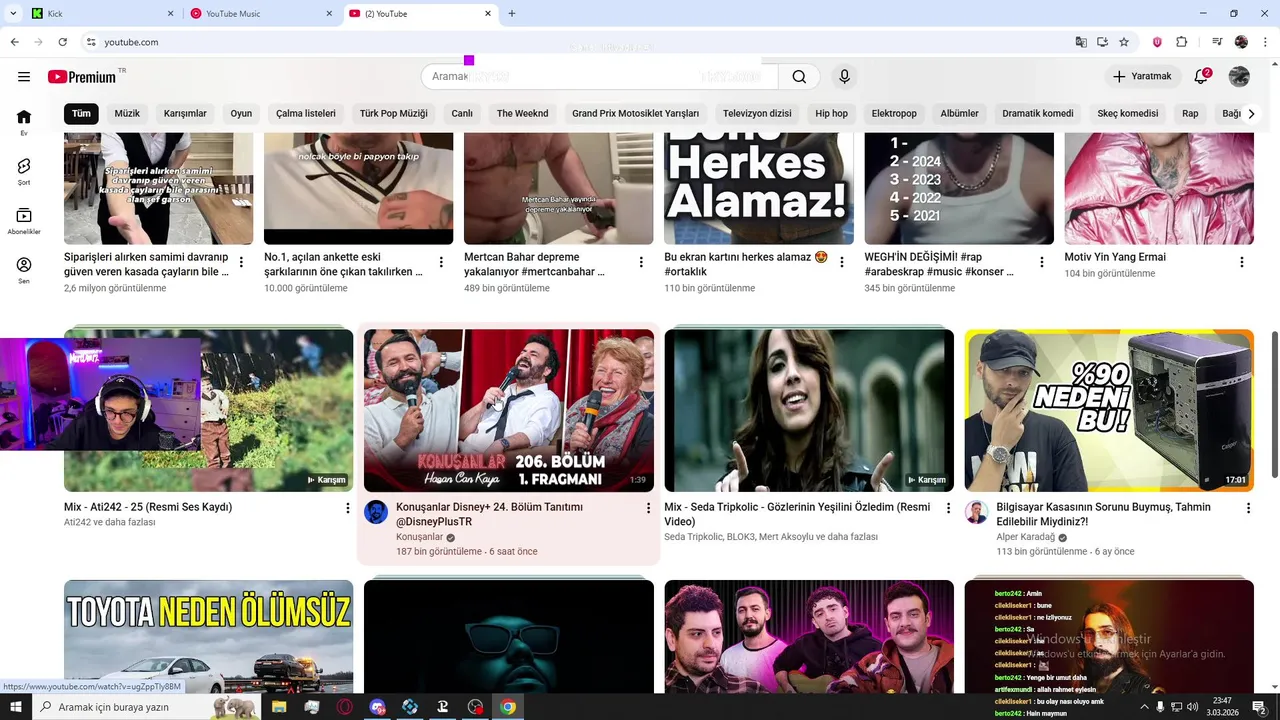Open Abonelikler (Subscriptions) in the sidebar
Image resolution: width=1280 pixels, height=720 pixels.
coord(24,221)
